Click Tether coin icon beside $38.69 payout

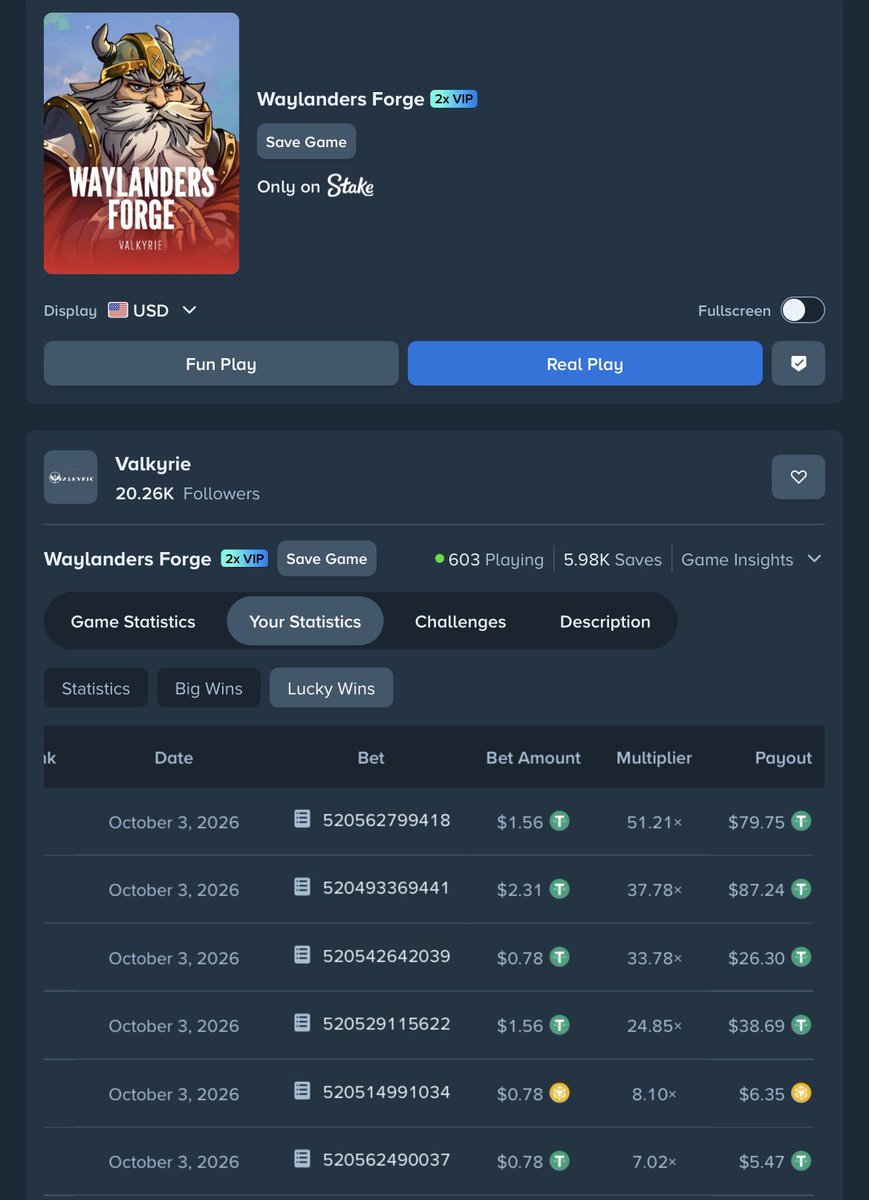point(801,1025)
